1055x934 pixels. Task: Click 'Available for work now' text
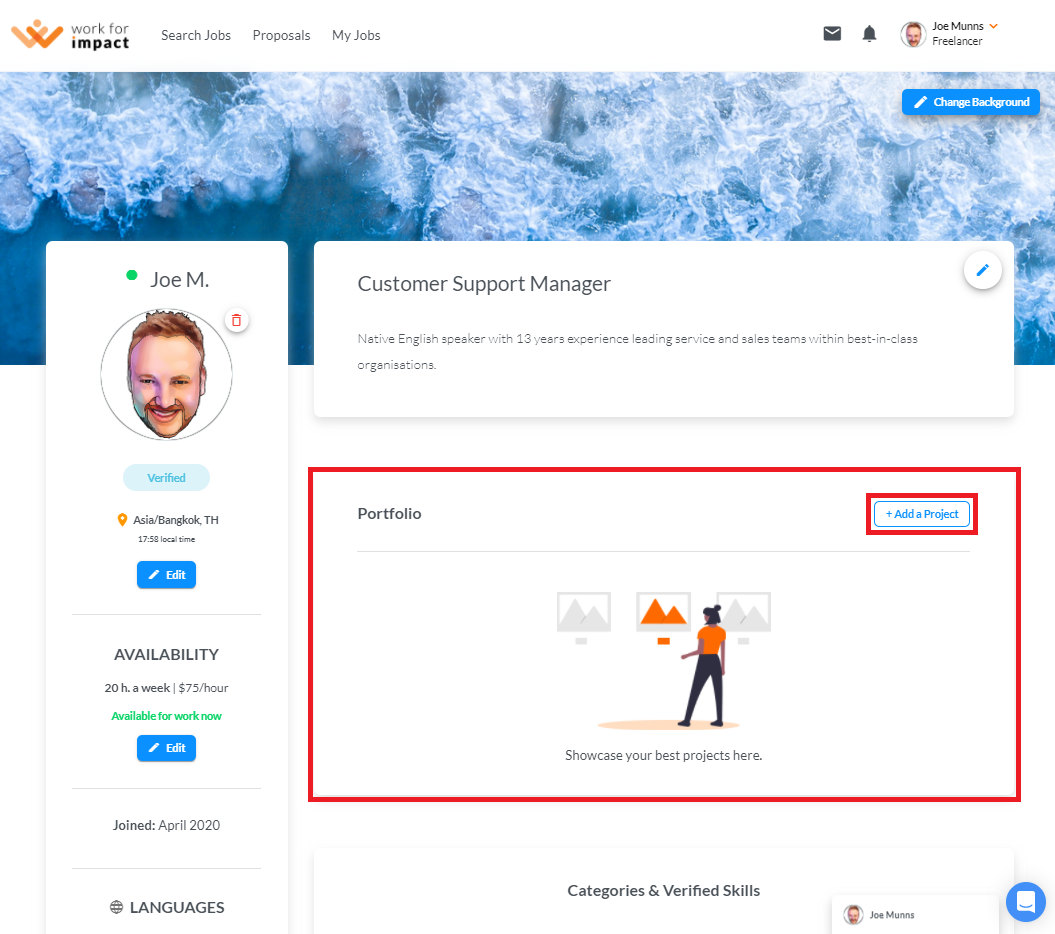[x=166, y=716]
